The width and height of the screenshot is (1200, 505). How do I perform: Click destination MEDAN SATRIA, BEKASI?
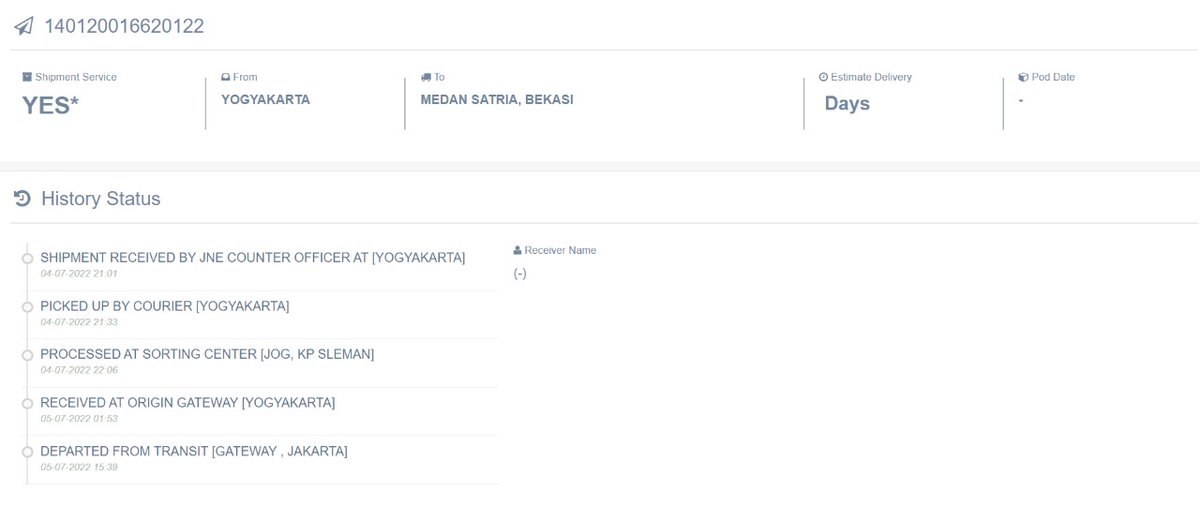pyautogui.click(x=497, y=100)
